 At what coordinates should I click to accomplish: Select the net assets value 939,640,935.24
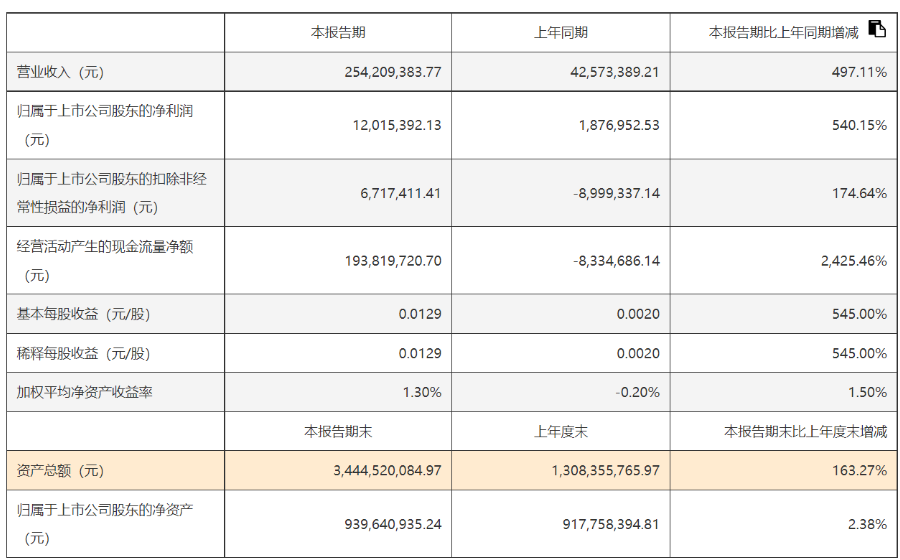pyautogui.click(x=393, y=524)
